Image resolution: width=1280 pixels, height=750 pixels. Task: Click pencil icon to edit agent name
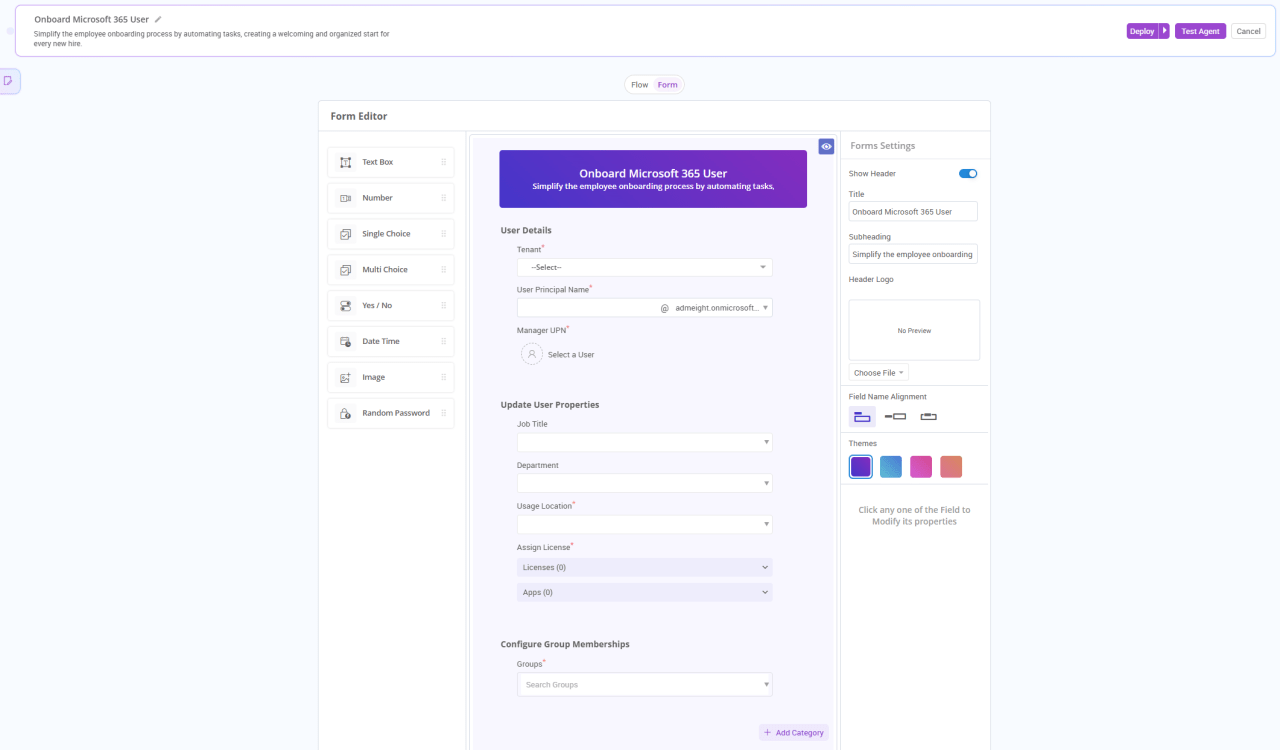tap(158, 19)
